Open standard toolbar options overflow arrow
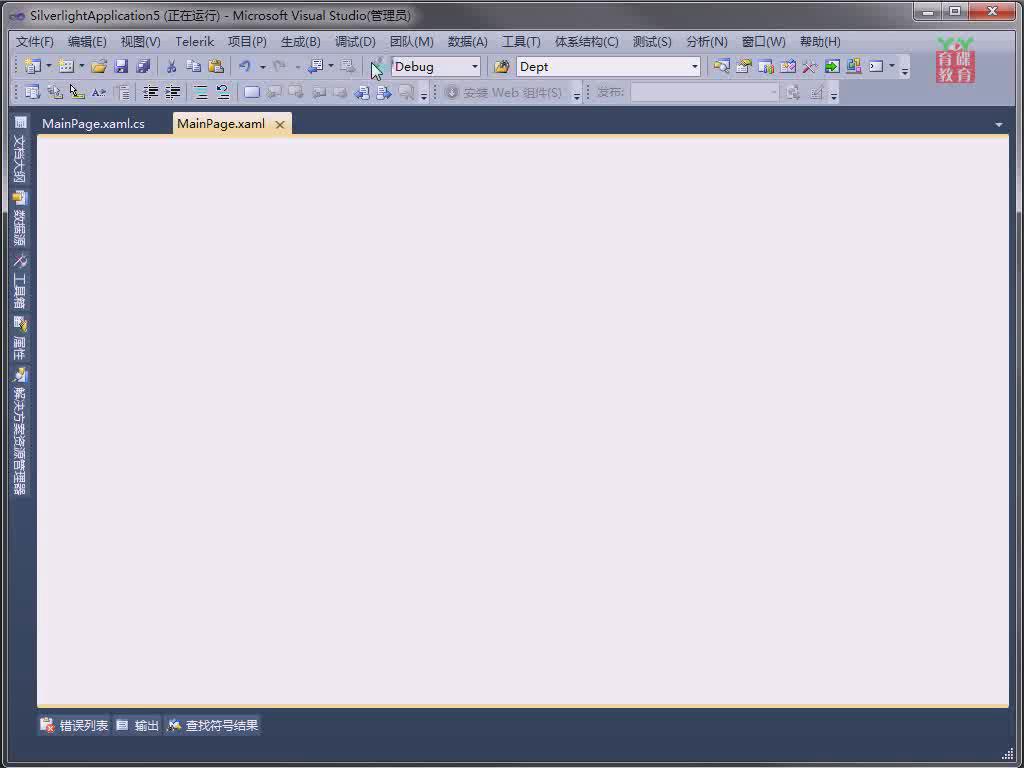This screenshot has height=768, width=1024. point(904,70)
